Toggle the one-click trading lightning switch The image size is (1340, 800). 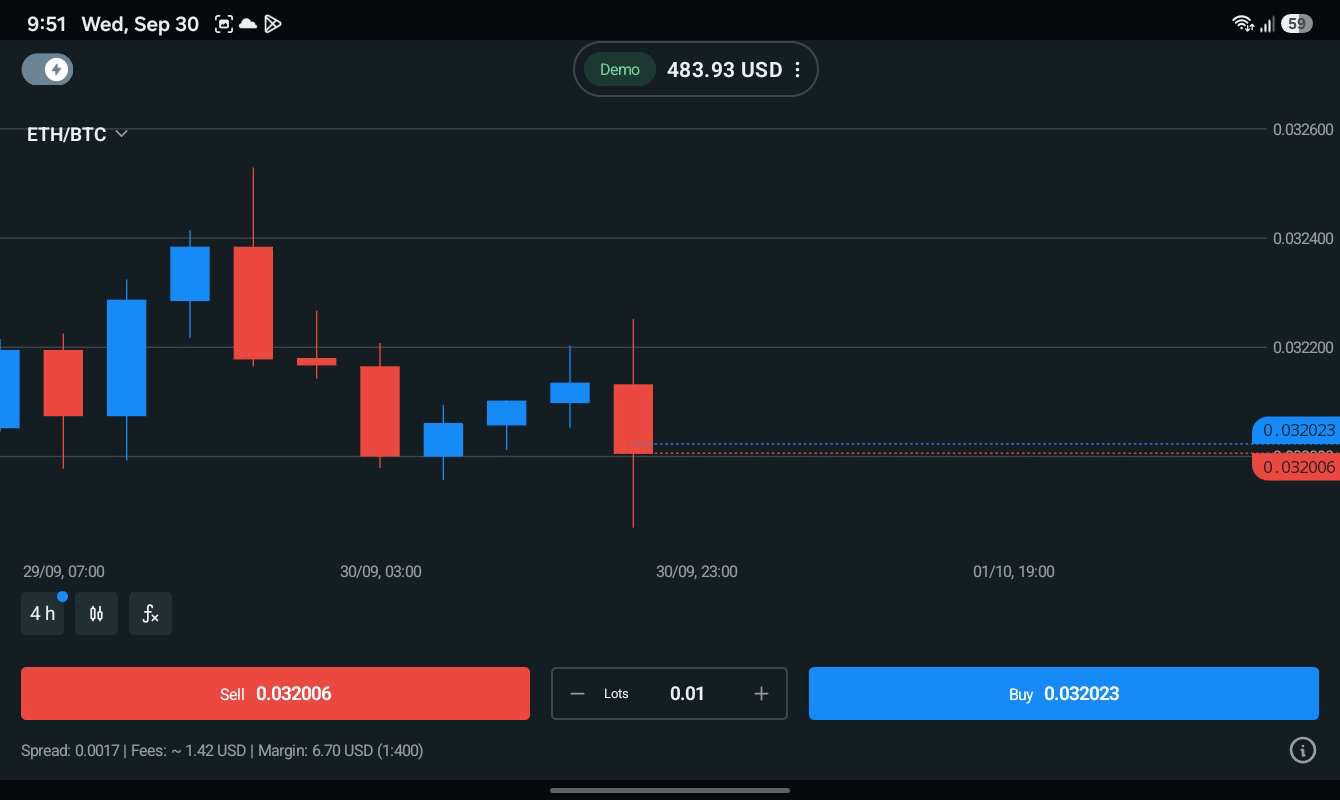[x=47, y=69]
